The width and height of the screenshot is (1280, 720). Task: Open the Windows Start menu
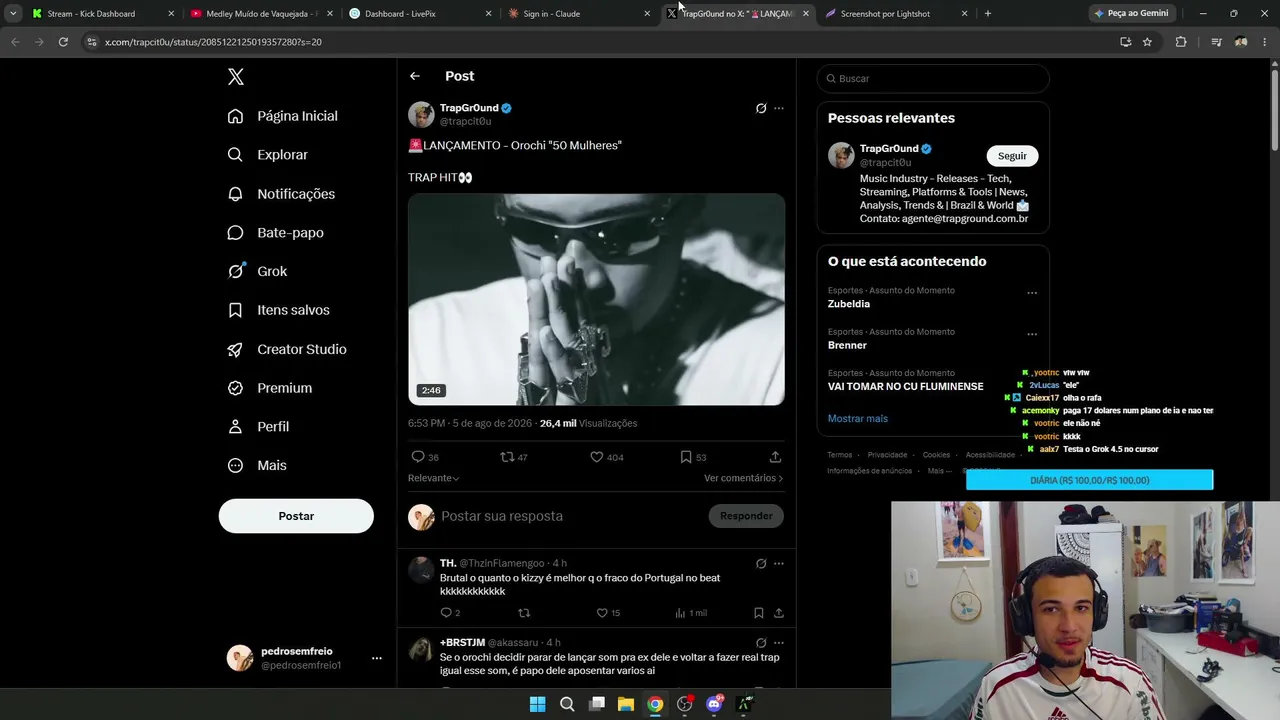[537, 704]
